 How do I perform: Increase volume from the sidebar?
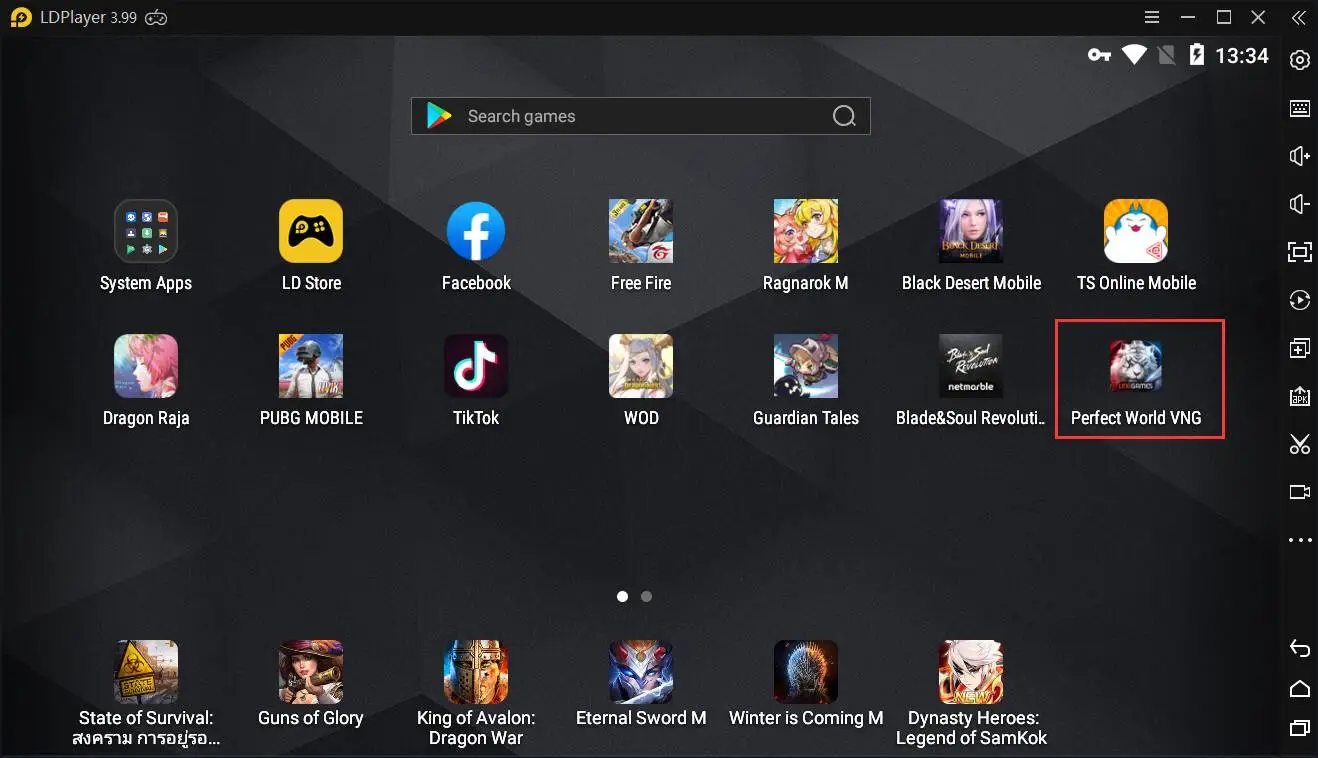pyautogui.click(x=1300, y=156)
